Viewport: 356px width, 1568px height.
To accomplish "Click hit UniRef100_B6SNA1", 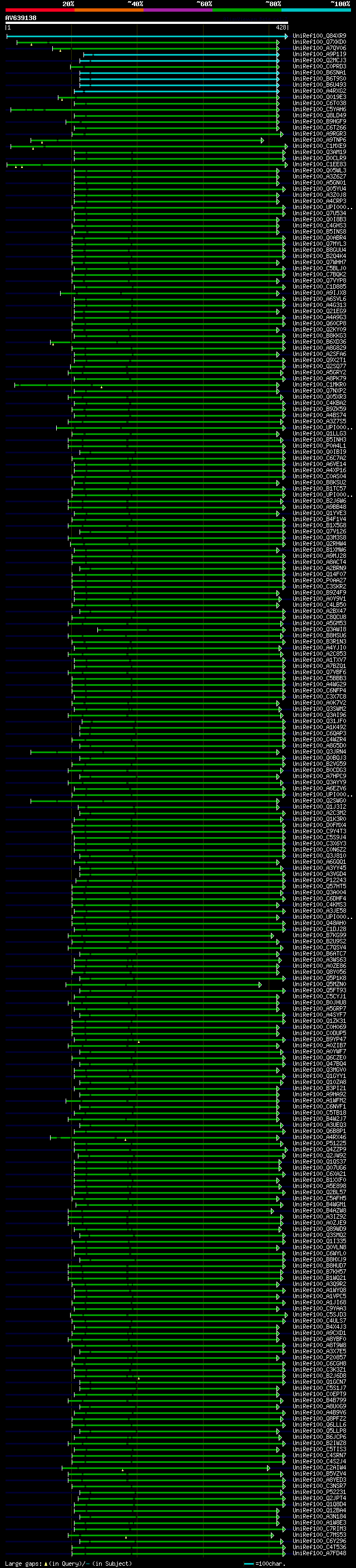I will click(319, 73).
